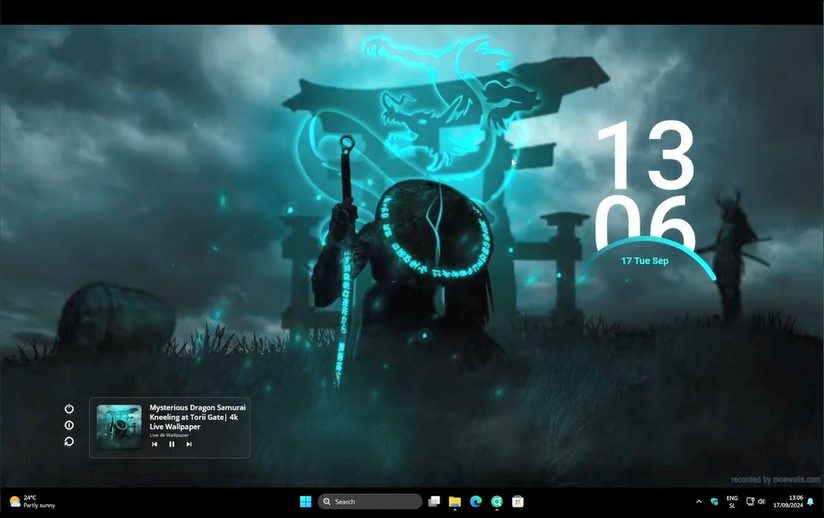Open the ENG SL language switcher

coord(732,501)
